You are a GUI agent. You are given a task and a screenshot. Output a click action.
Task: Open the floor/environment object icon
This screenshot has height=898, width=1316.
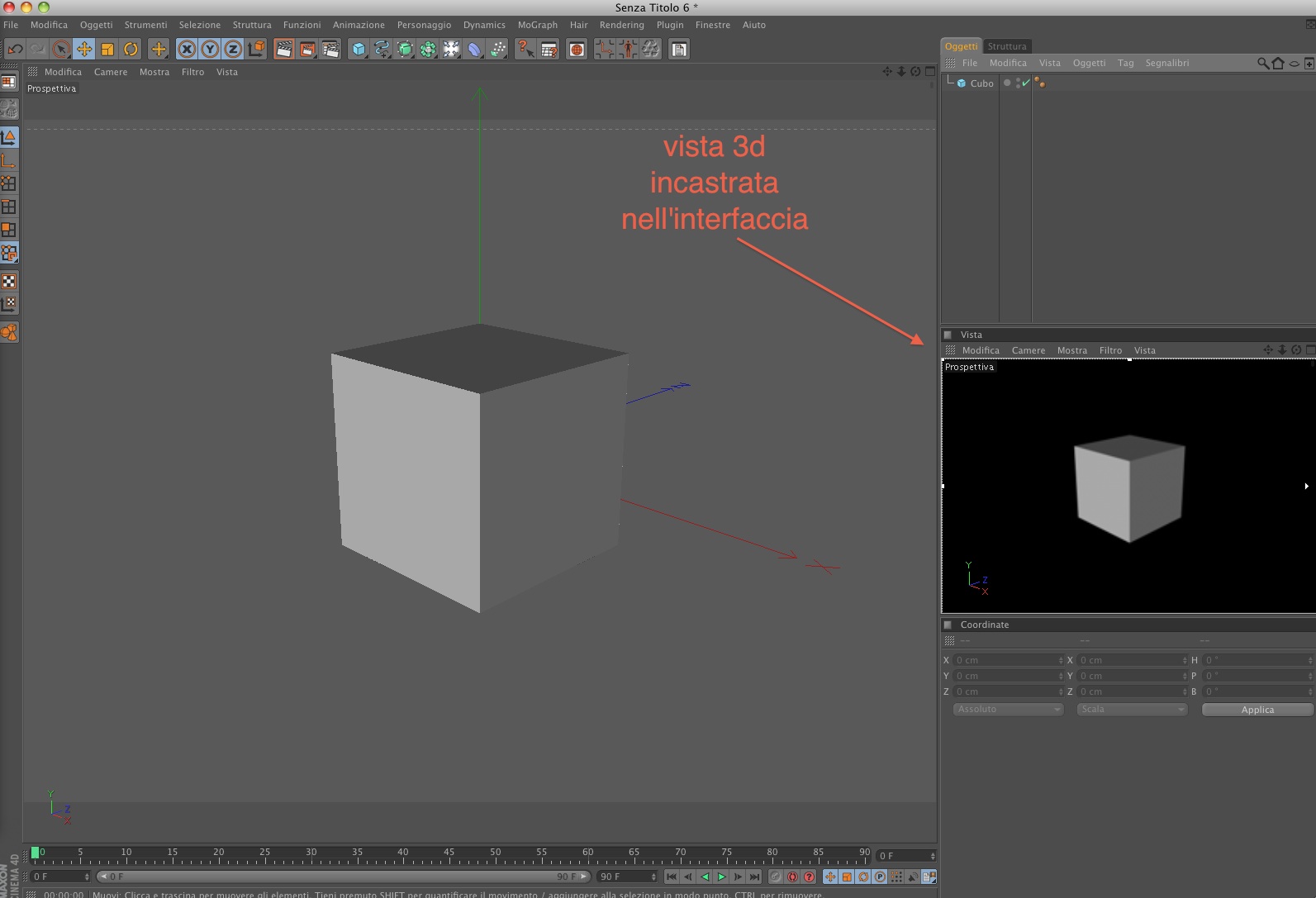coord(474,50)
